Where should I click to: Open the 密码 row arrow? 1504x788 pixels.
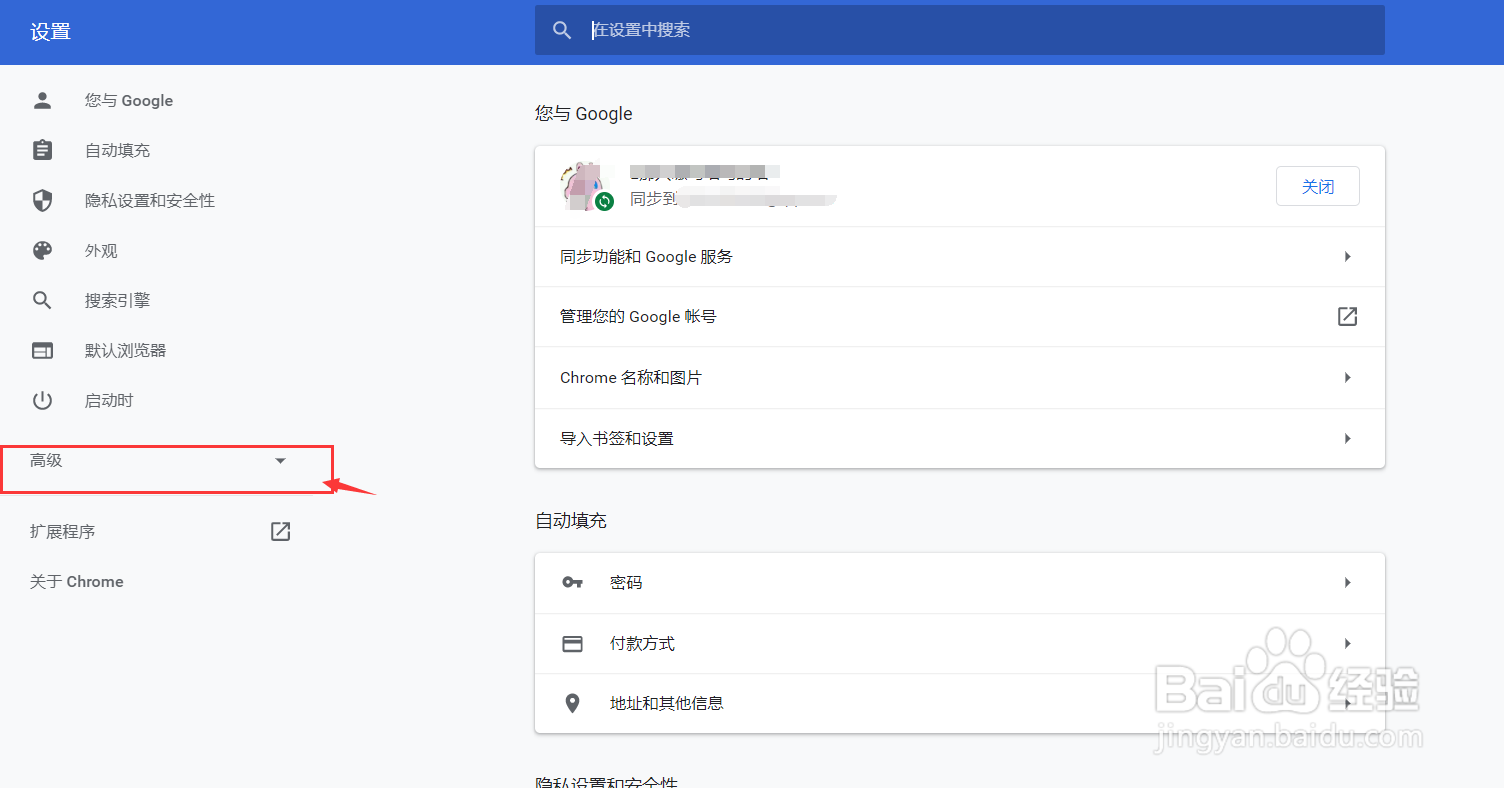click(x=1348, y=582)
